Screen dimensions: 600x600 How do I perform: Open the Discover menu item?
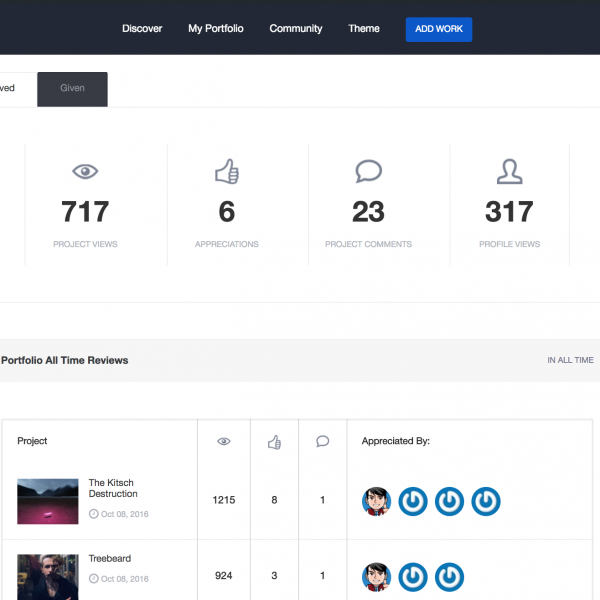[142, 29]
